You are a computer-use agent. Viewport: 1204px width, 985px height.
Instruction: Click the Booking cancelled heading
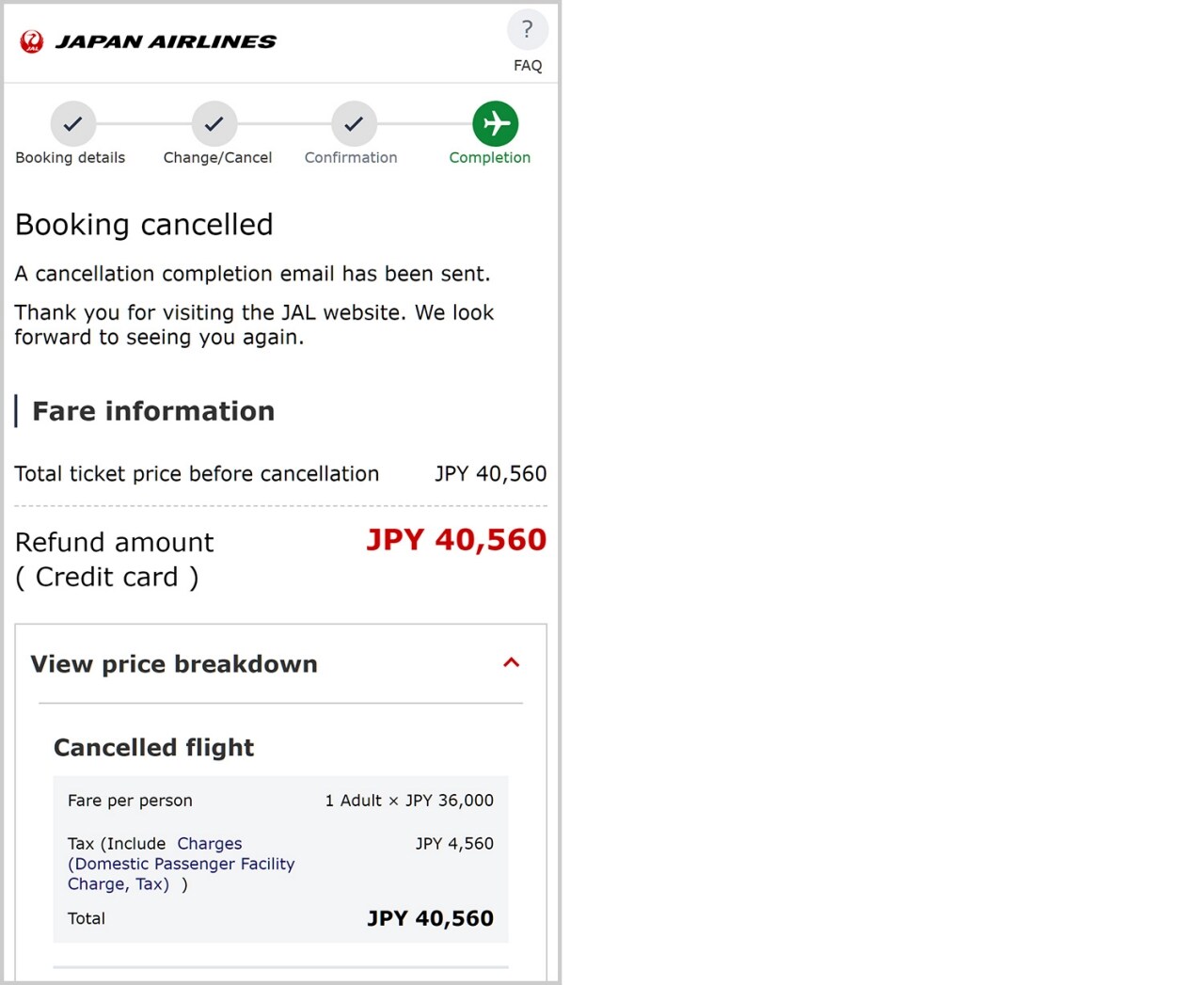[144, 225]
